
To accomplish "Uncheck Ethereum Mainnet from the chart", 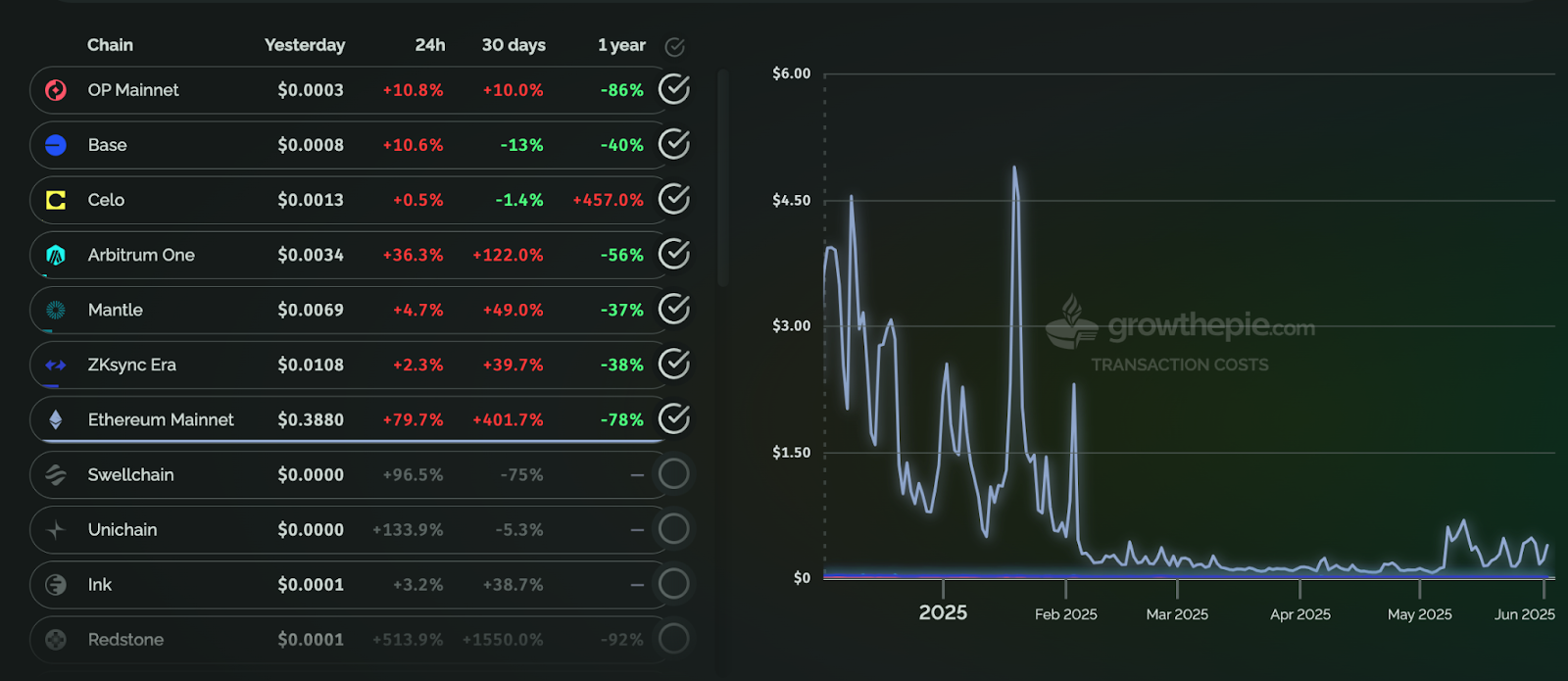I will click(673, 418).
